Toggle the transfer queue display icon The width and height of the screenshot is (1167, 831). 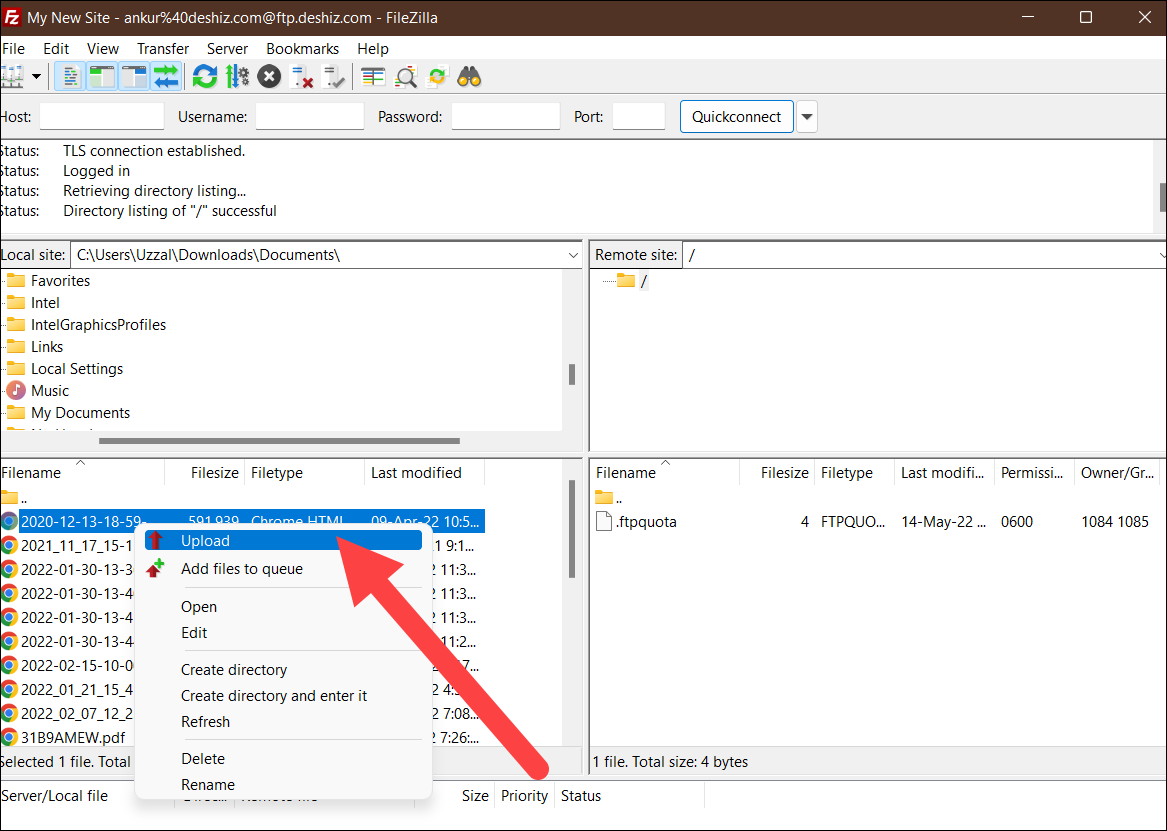tap(166, 77)
